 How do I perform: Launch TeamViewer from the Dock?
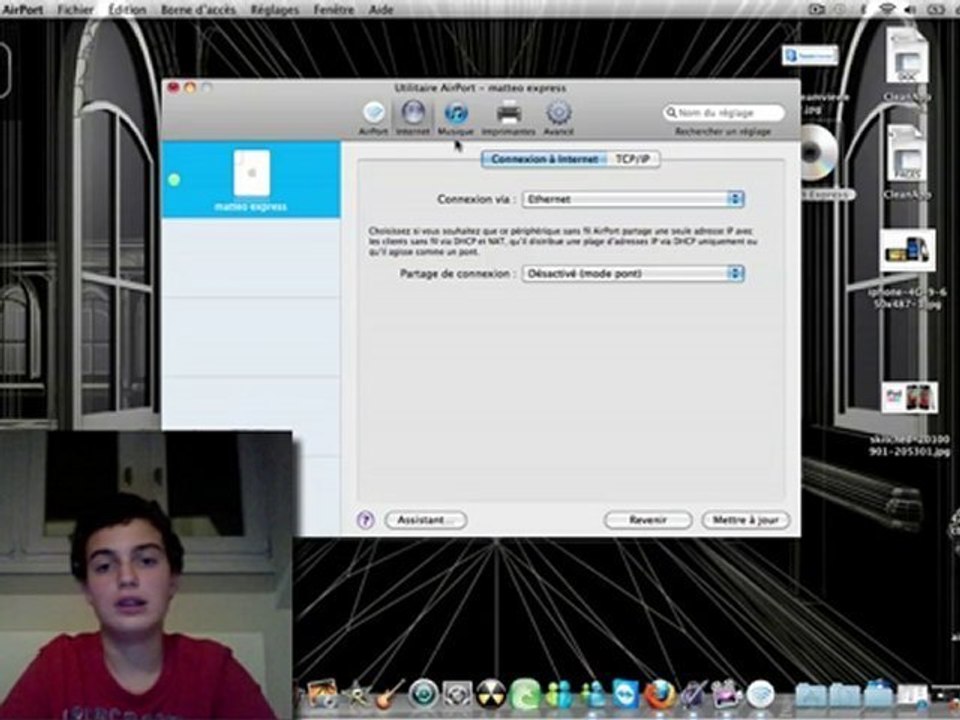click(x=625, y=694)
